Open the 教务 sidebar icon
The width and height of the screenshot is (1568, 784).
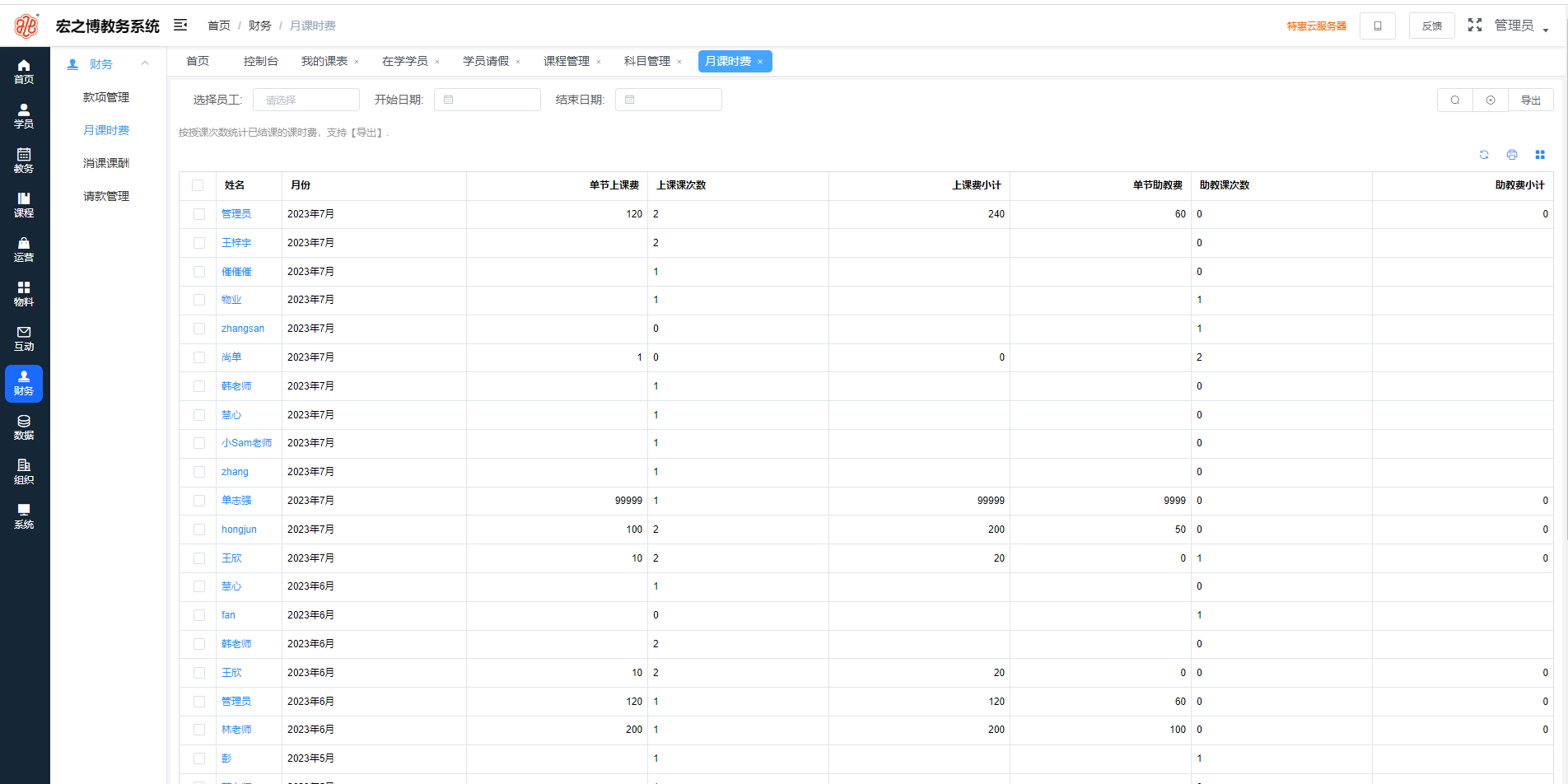point(24,161)
